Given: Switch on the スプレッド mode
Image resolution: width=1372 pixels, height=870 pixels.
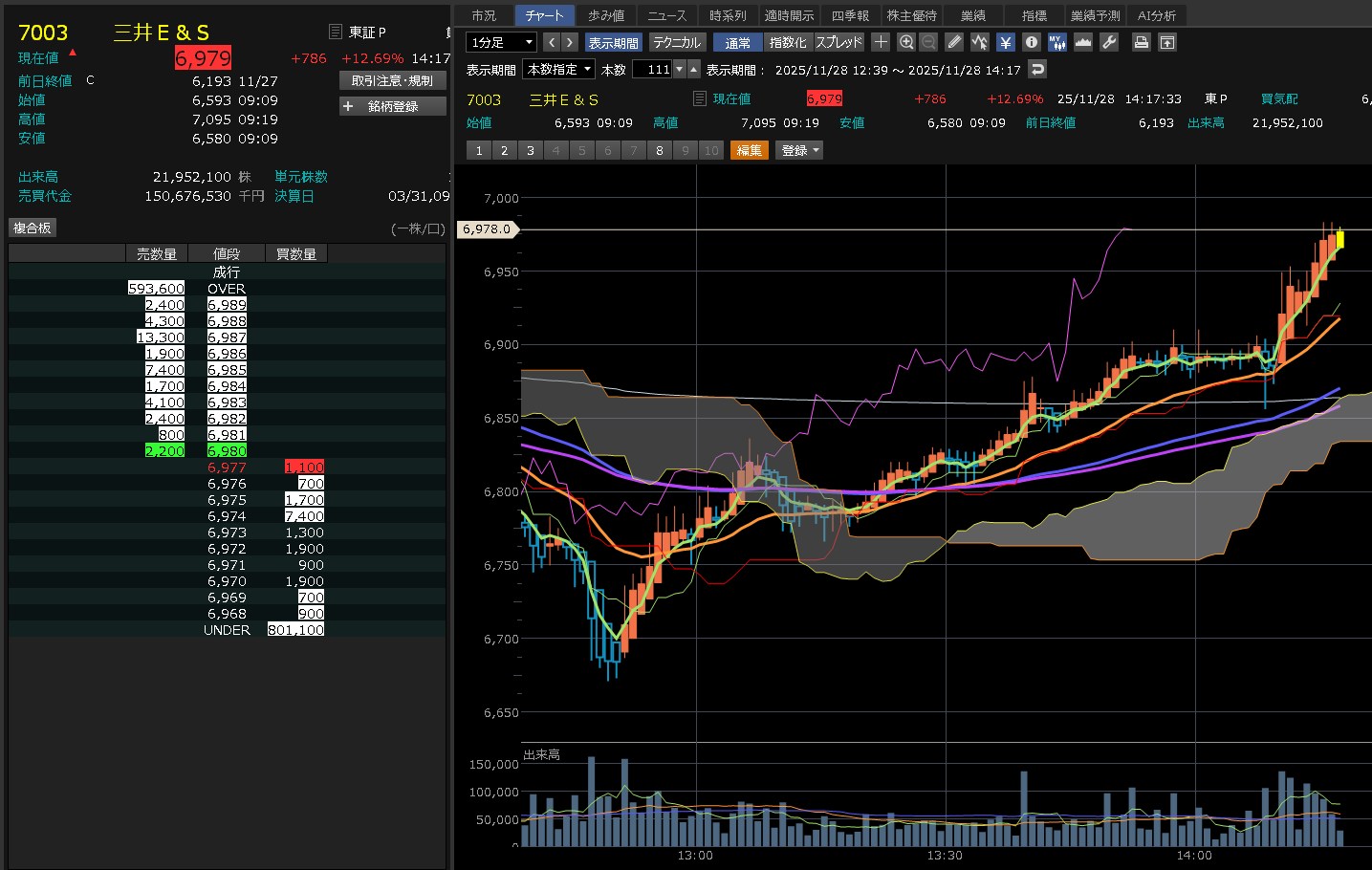Looking at the screenshot, I should pyautogui.click(x=838, y=42).
